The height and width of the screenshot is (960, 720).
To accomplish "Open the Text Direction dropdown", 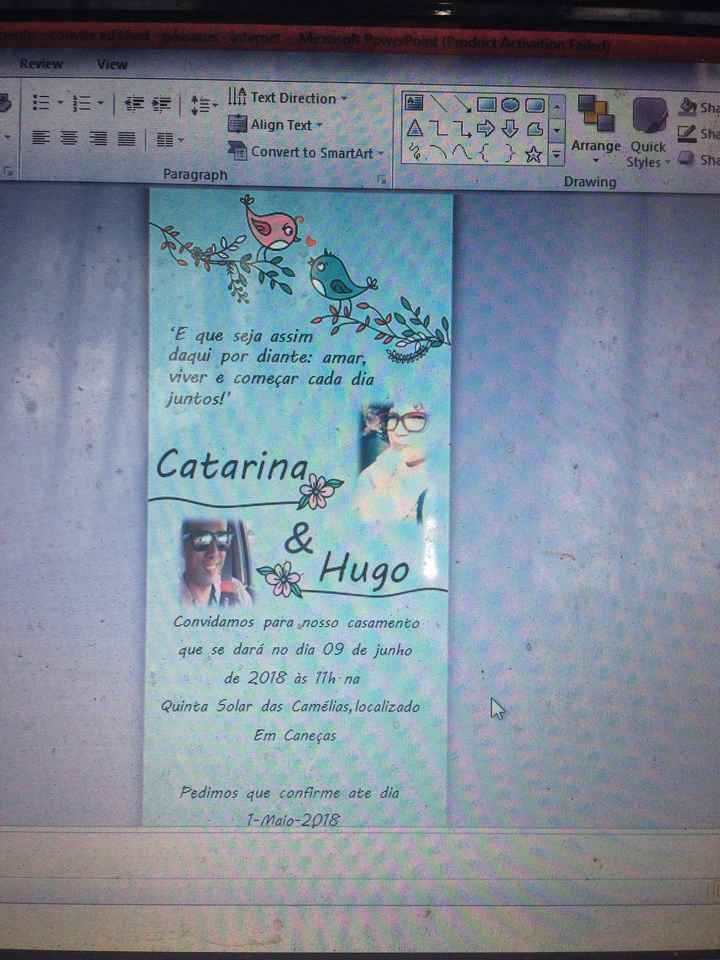I will click(x=288, y=98).
